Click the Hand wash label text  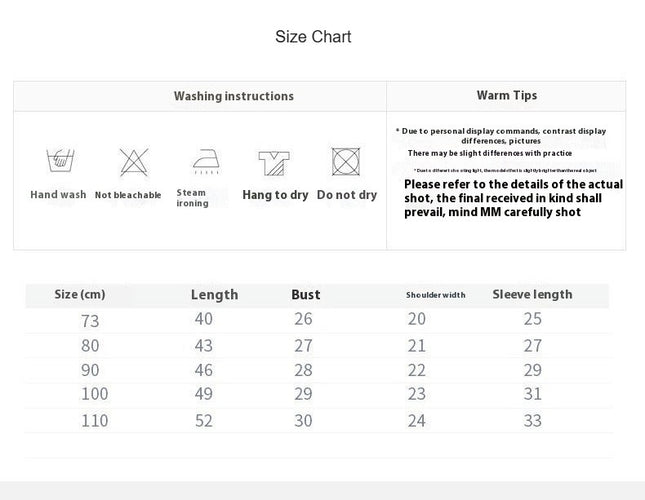pyautogui.click(x=58, y=194)
